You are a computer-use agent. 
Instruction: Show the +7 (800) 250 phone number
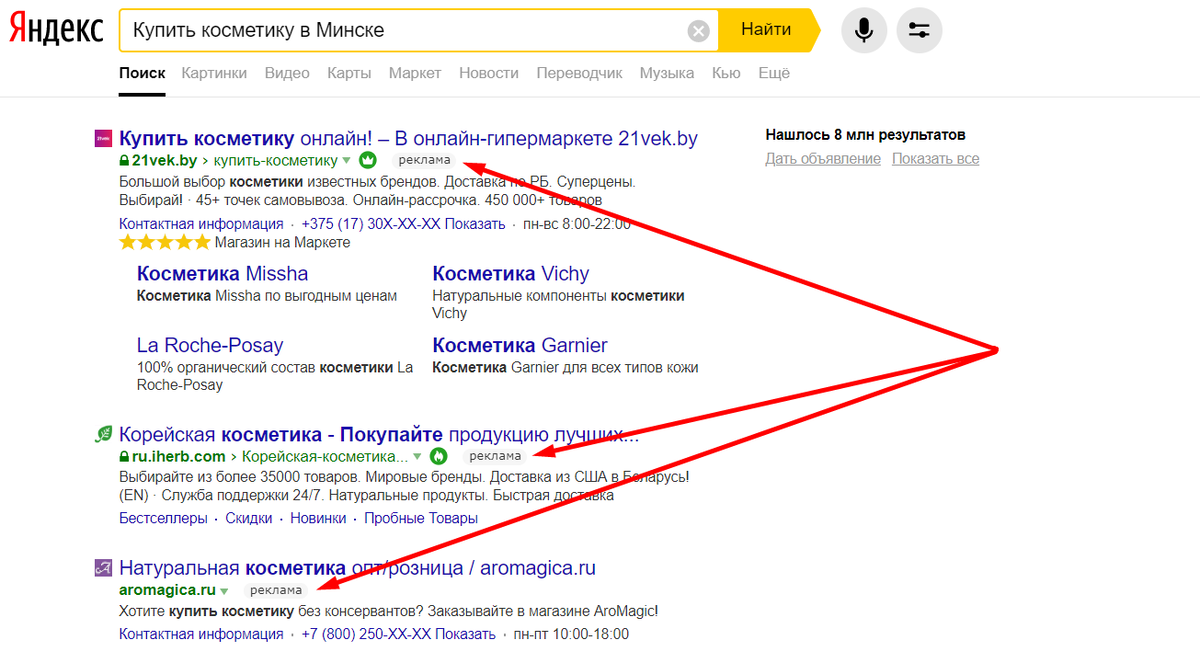[x=398, y=634]
